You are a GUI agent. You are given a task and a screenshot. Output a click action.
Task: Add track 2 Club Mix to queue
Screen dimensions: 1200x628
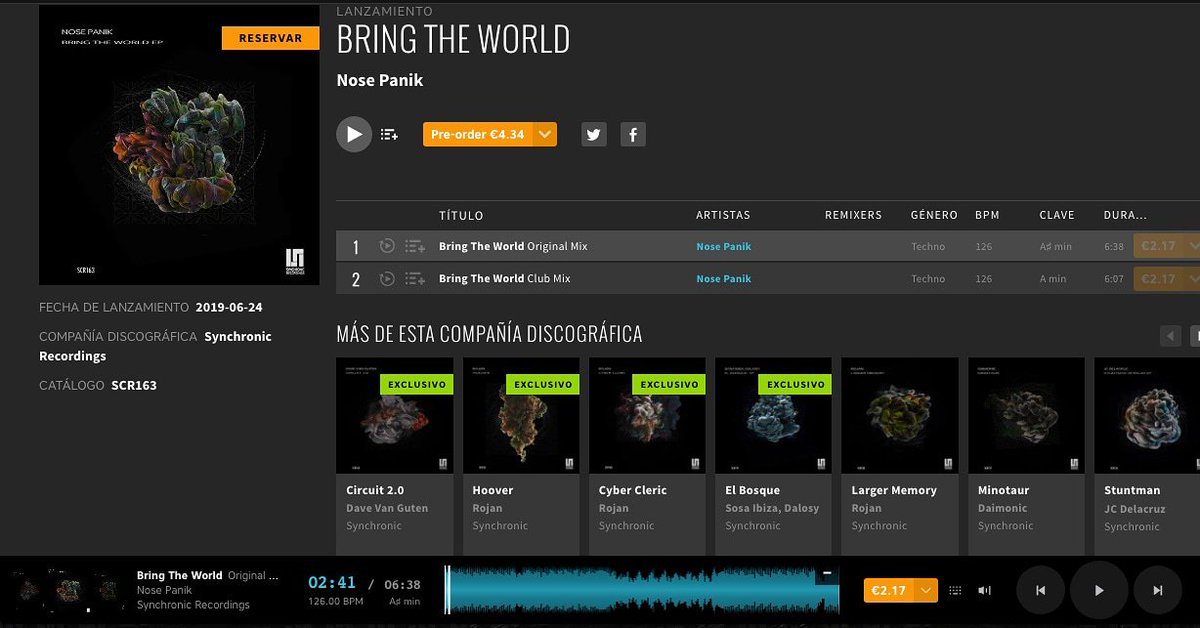[x=415, y=279]
